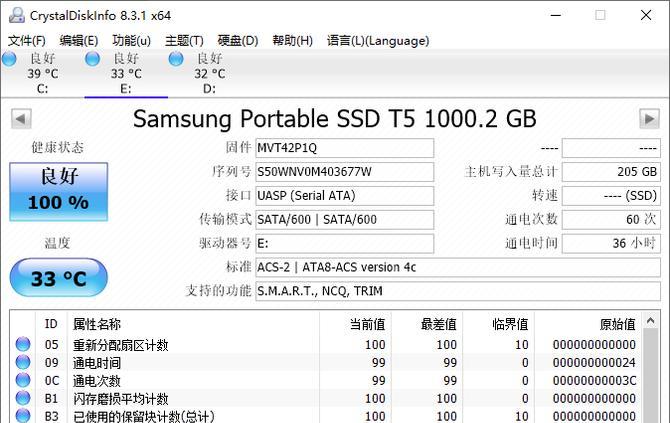The image size is (670, 423).
Task: Minimize the CrystalDiskInfo window
Action: pyautogui.click(x=555, y=15)
